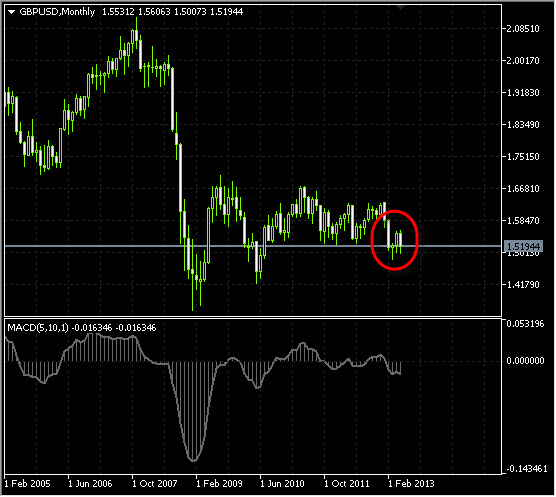The image size is (556, 497).
Task: Click the 1.91830 price axis label
Action: click(523, 93)
